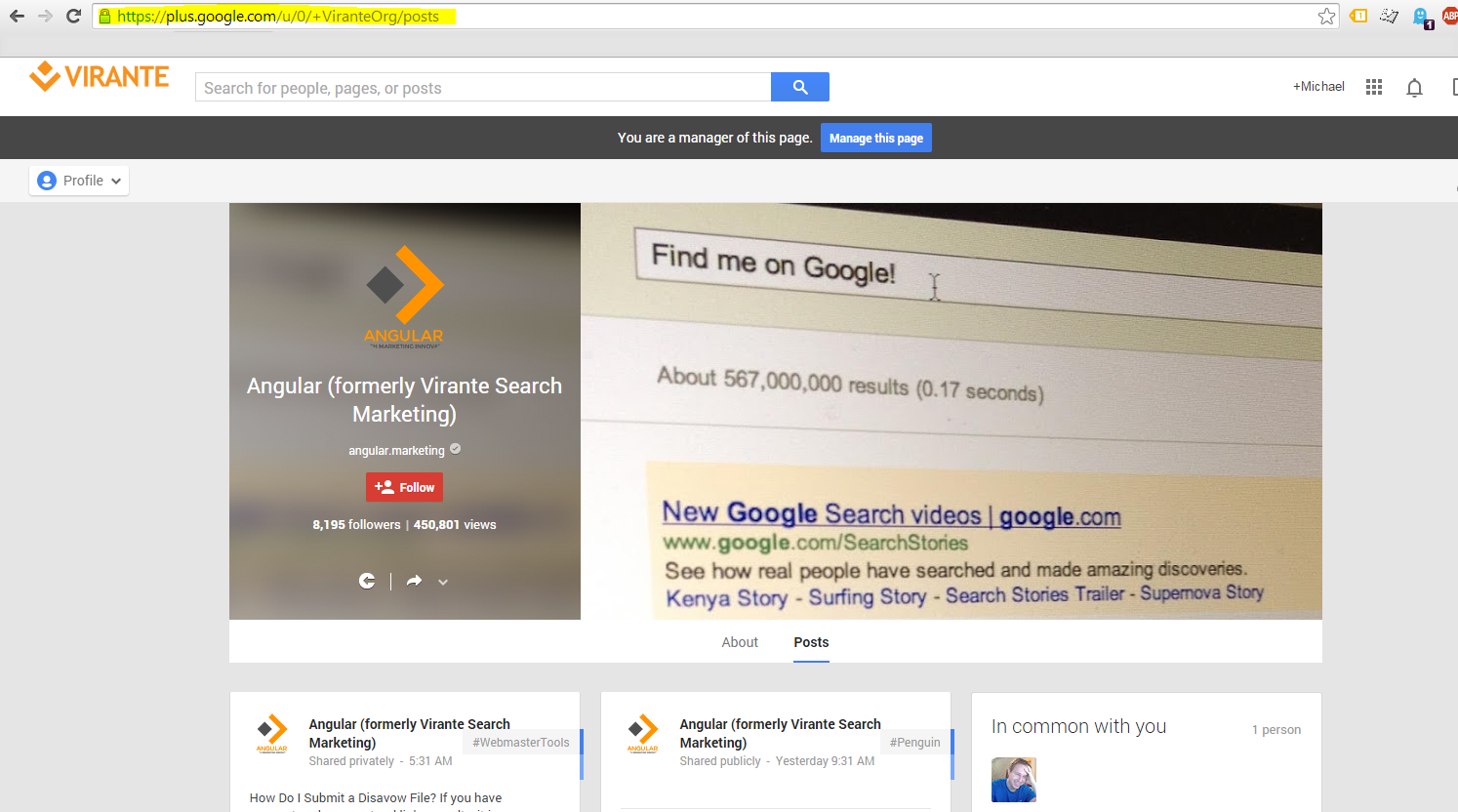The height and width of the screenshot is (812, 1458).
Task: Click author name on the publicly shared post
Action: (780, 733)
